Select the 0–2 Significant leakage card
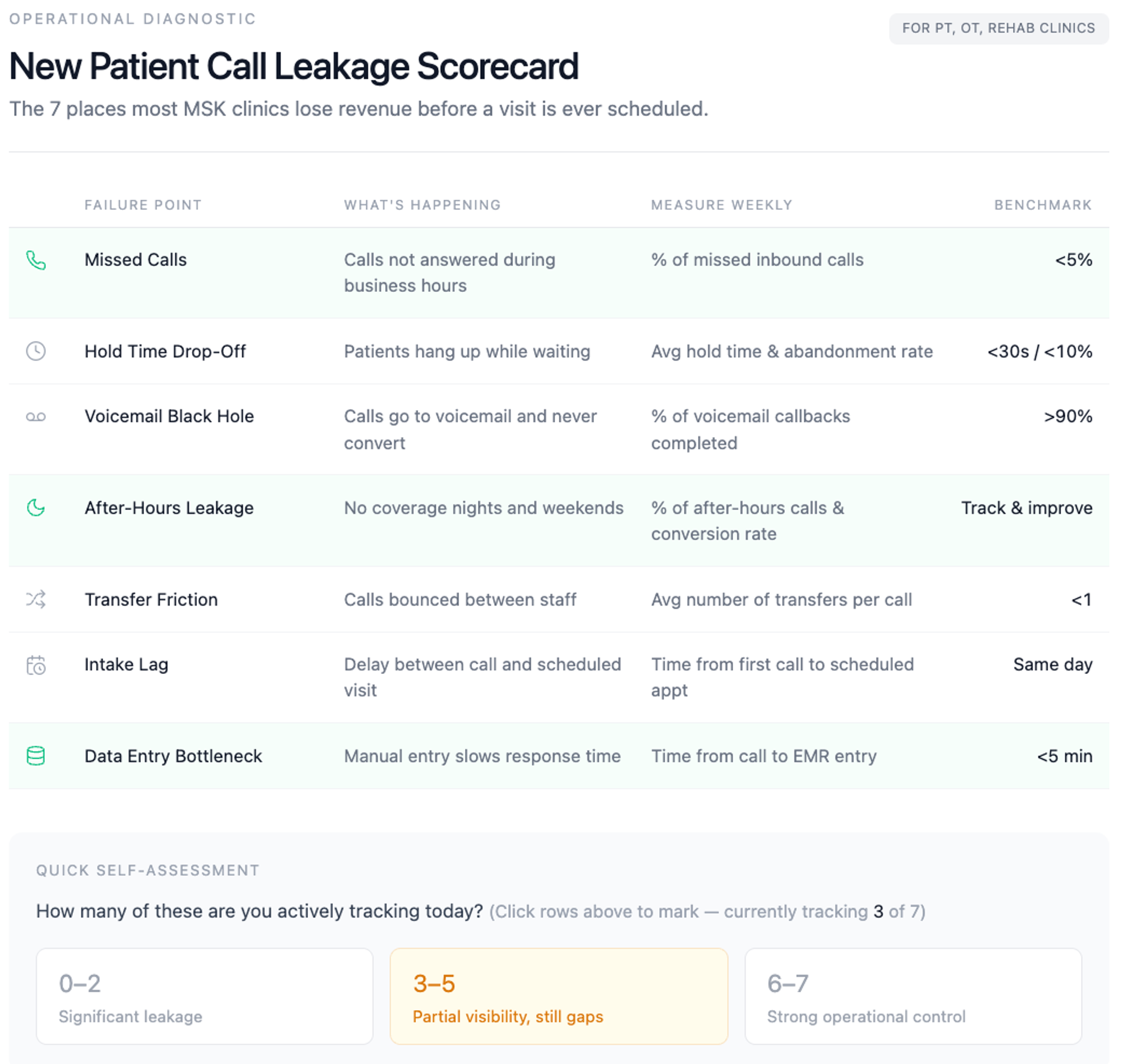 205,997
